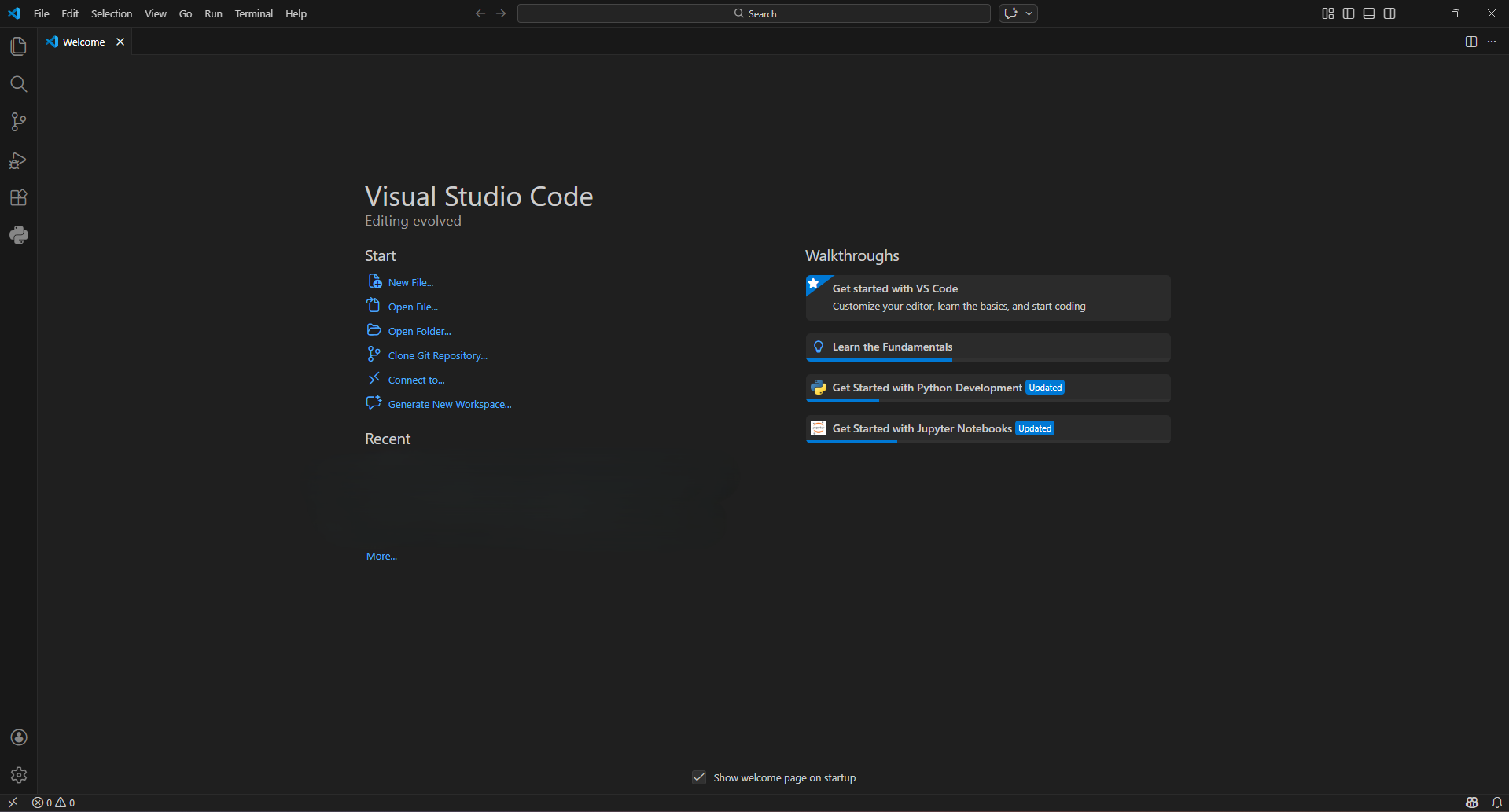Click the Clone Git Repository branch icon
The width and height of the screenshot is (1509, 812).
(374, 355)
